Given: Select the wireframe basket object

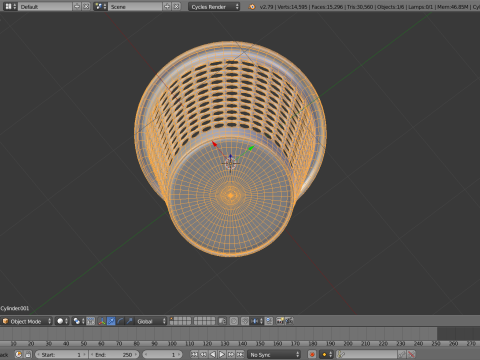Looking at the screenshot, I should pos(230,149).
